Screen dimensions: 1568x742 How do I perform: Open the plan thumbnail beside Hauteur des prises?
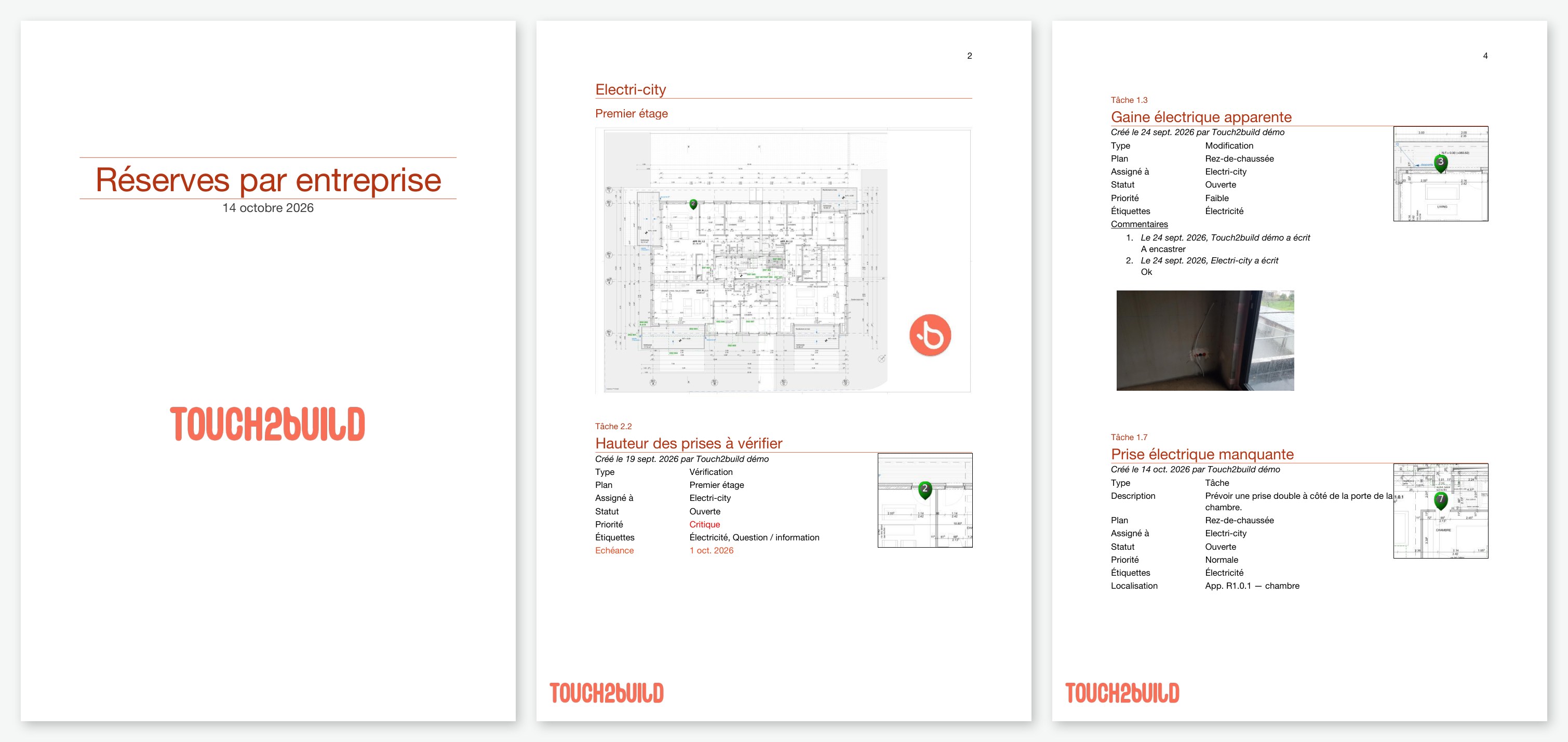pyautogui.click(x=924, y=500)
